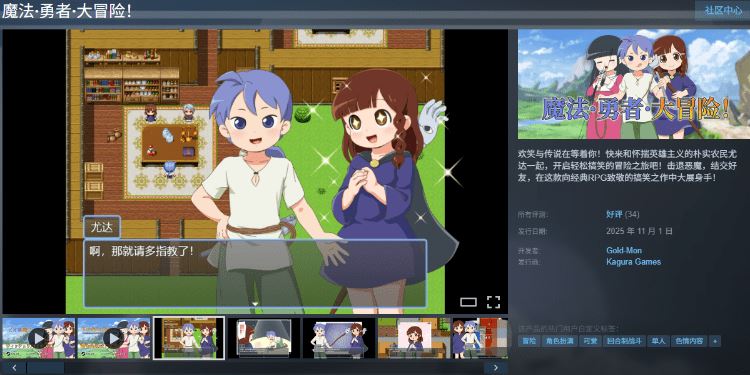Click left arrow of thumbnail strip
This screenshot has width=750, height=375.
click(13, 368)
